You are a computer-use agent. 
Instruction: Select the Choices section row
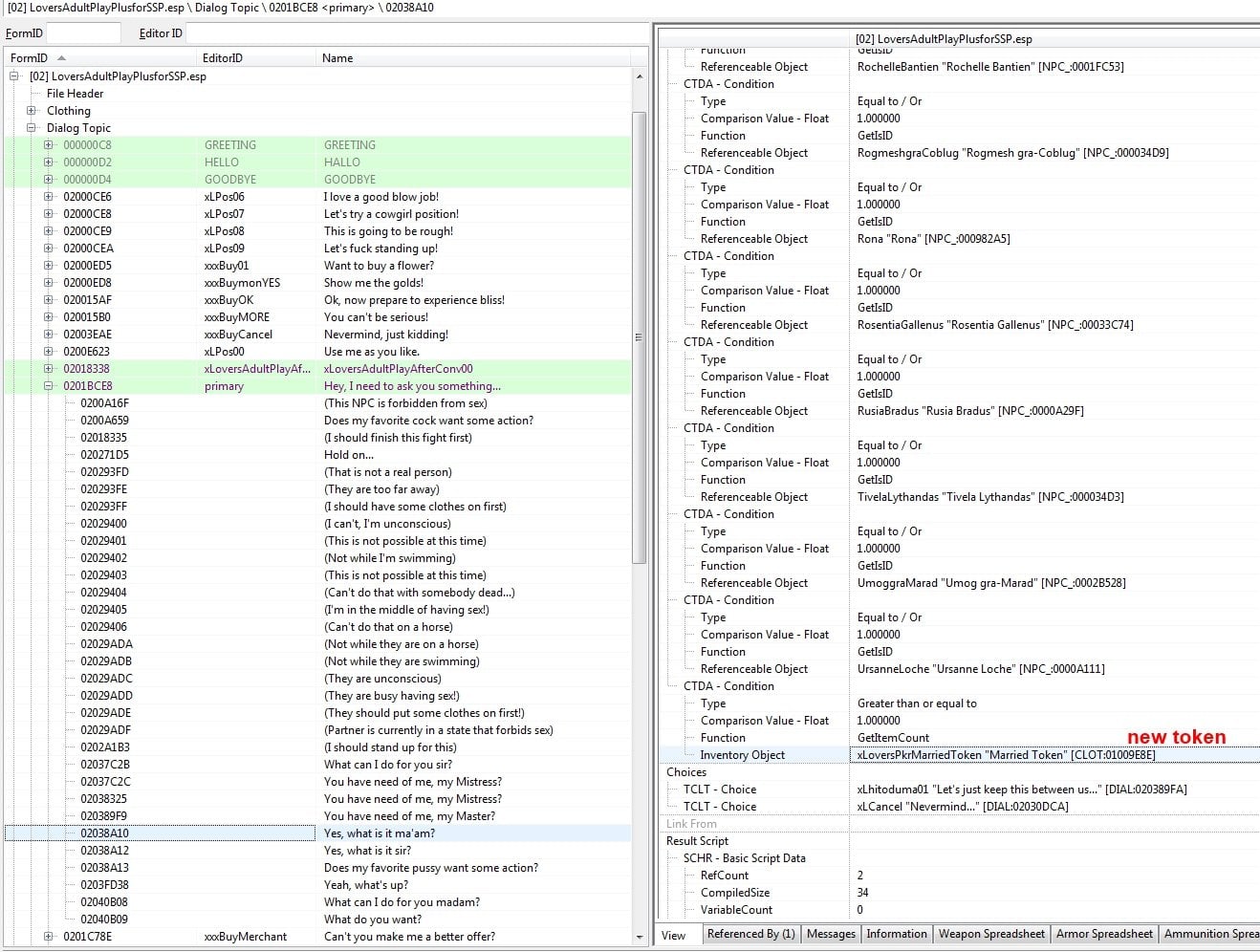click(959, 772)
